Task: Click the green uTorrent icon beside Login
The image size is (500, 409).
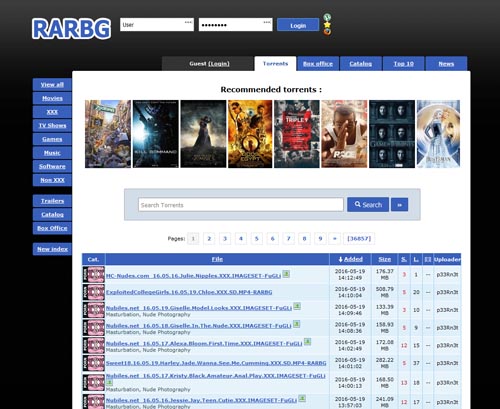Action: point(327,17)
